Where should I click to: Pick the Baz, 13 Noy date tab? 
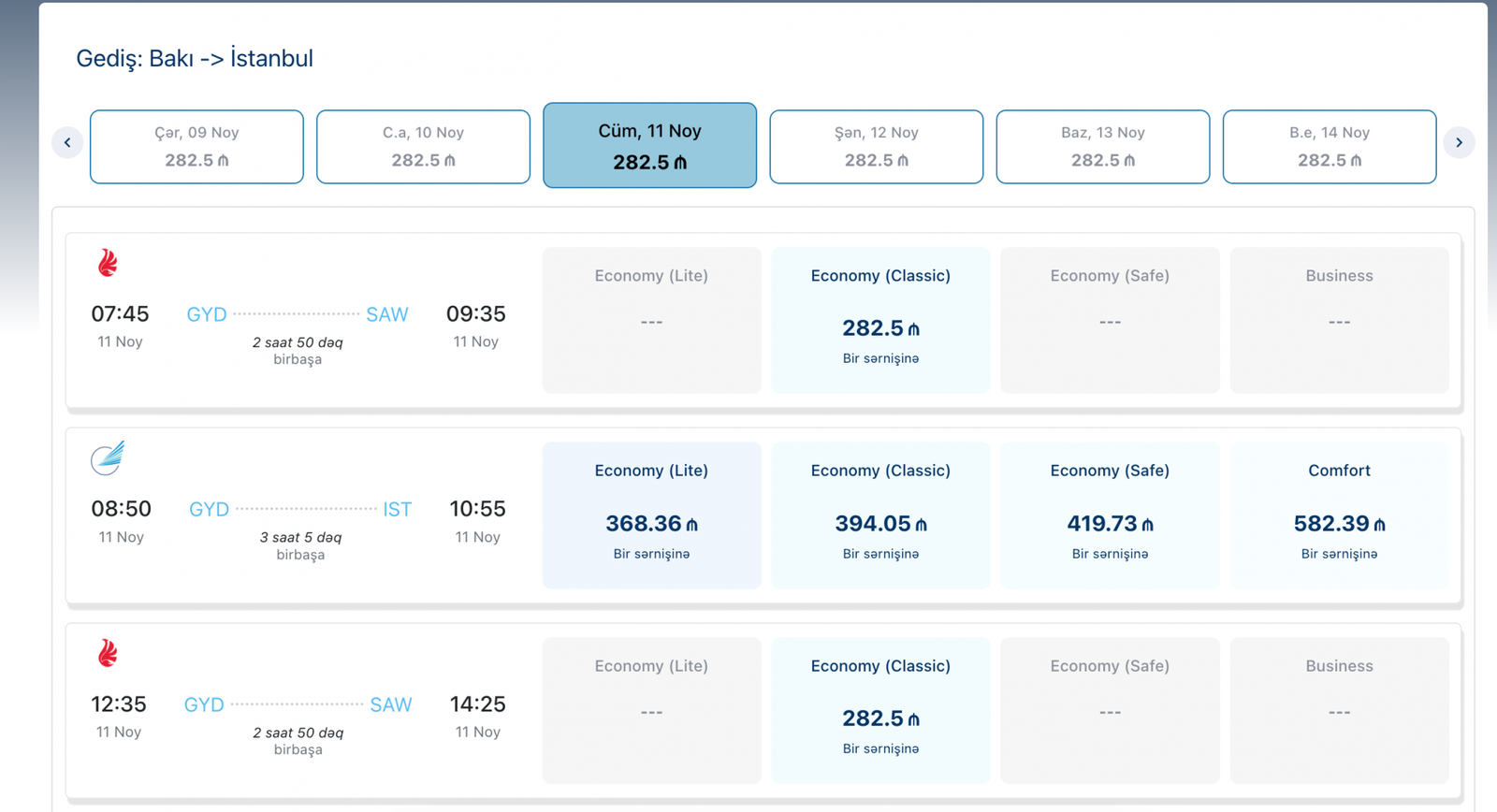pos(1102,147)
